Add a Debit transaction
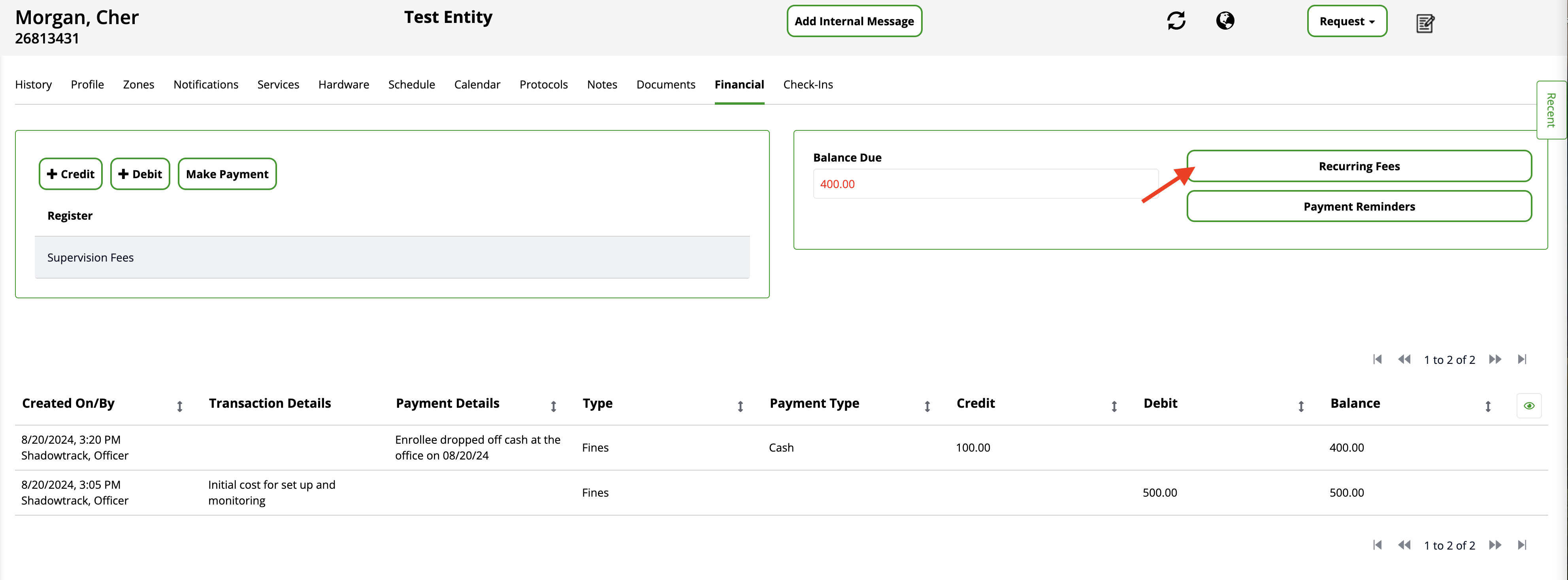Image resolution: width=1568 pixels, height=580 pixels. click(x=140, y=174)
